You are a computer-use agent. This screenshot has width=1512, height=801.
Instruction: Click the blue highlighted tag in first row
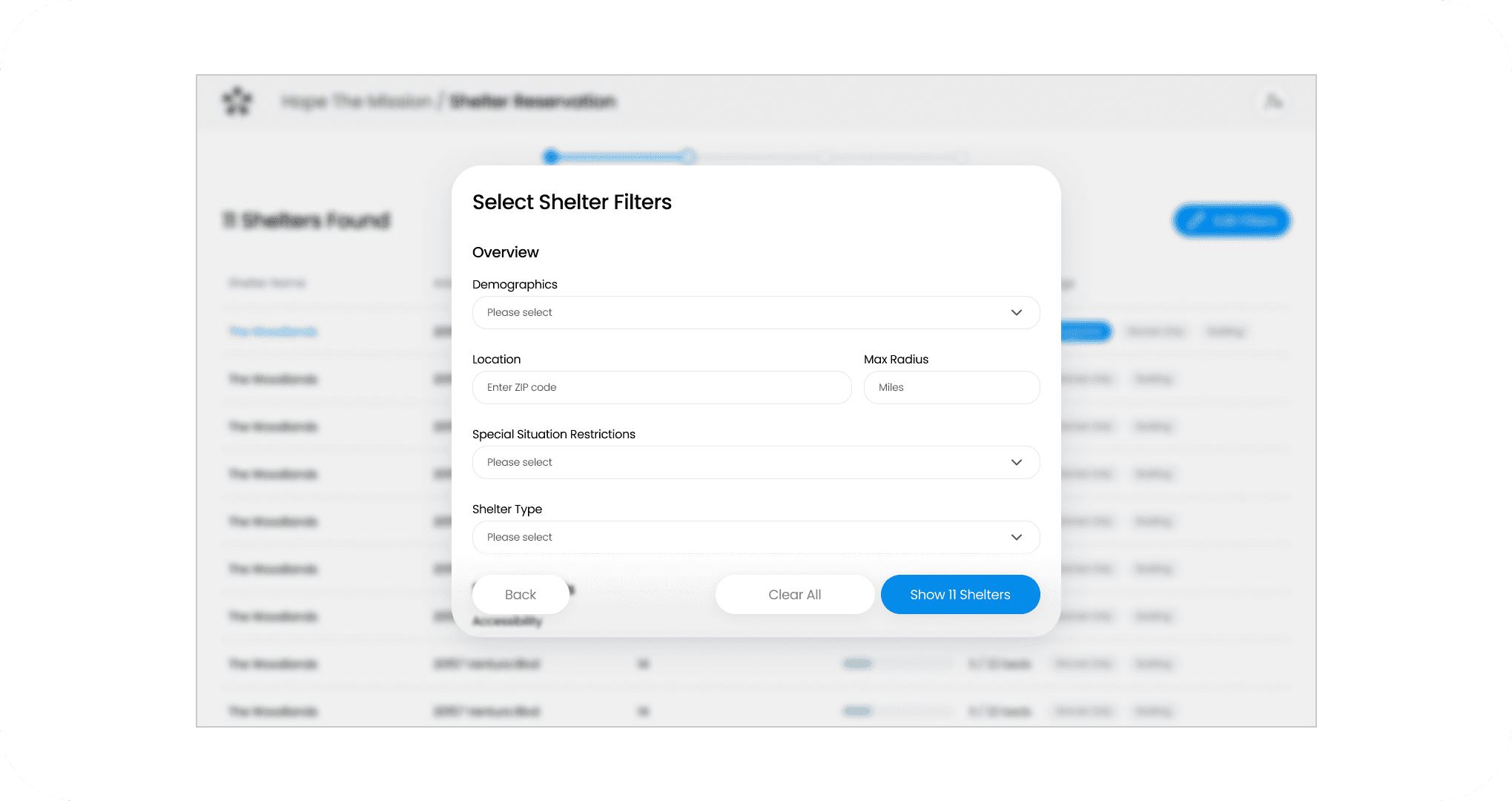pos(1086,332)
